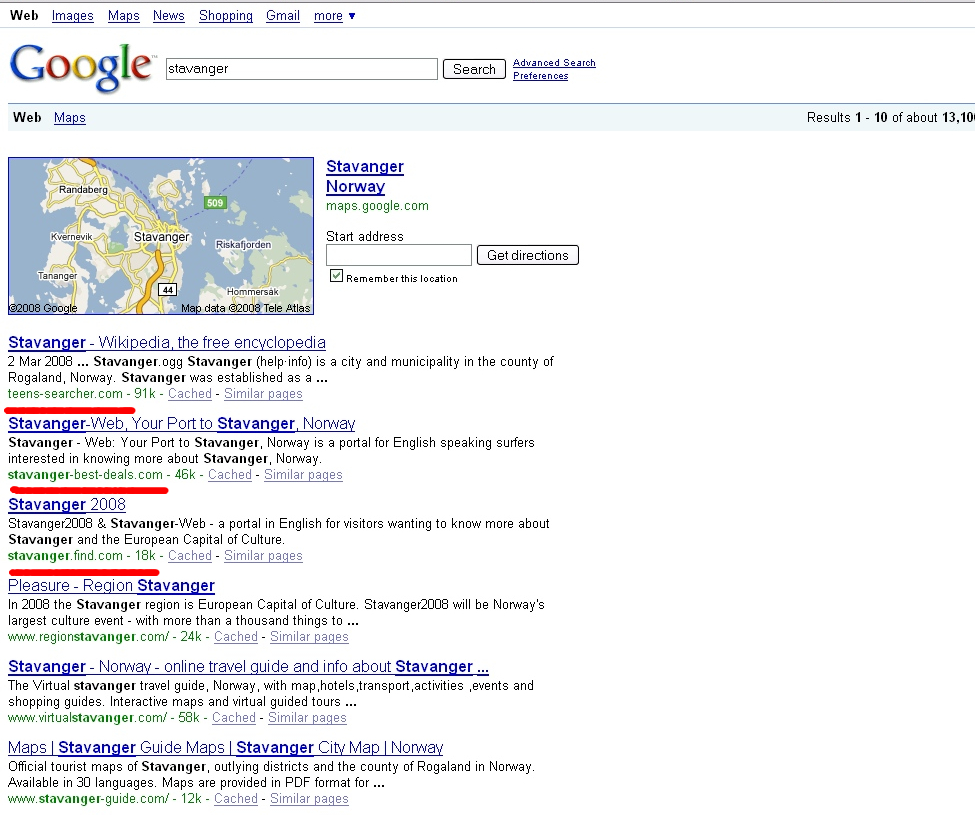
Task: Click the Start address input field
Action: (x=399, y=255)
